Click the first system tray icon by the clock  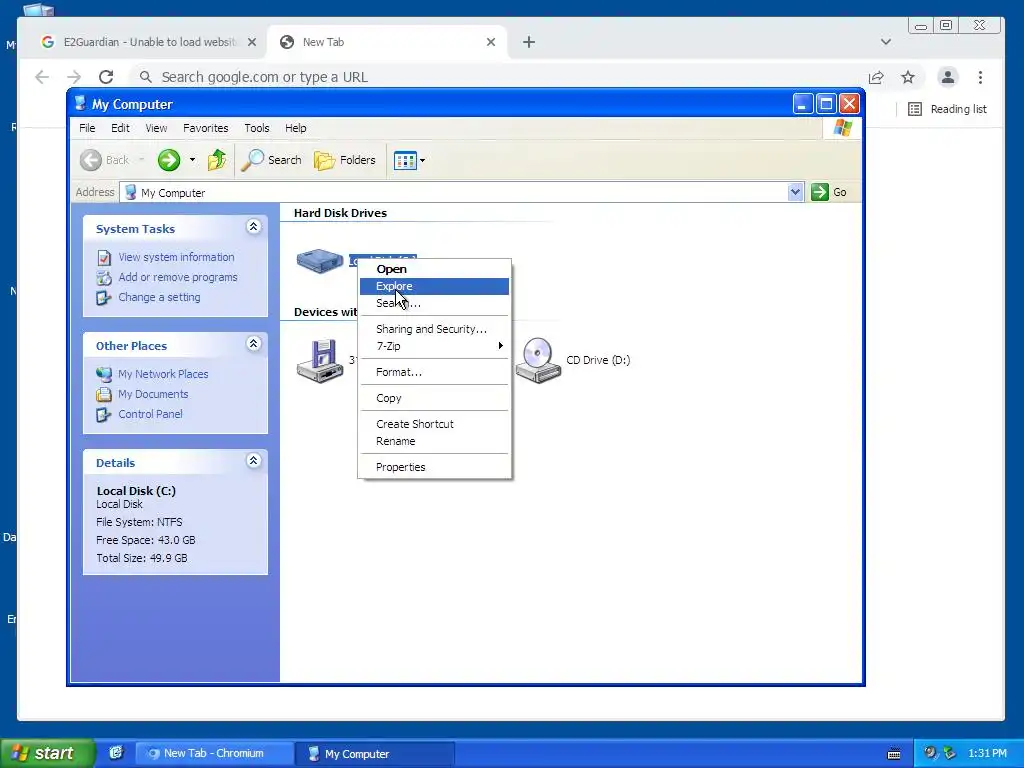(x=930, y=753)
